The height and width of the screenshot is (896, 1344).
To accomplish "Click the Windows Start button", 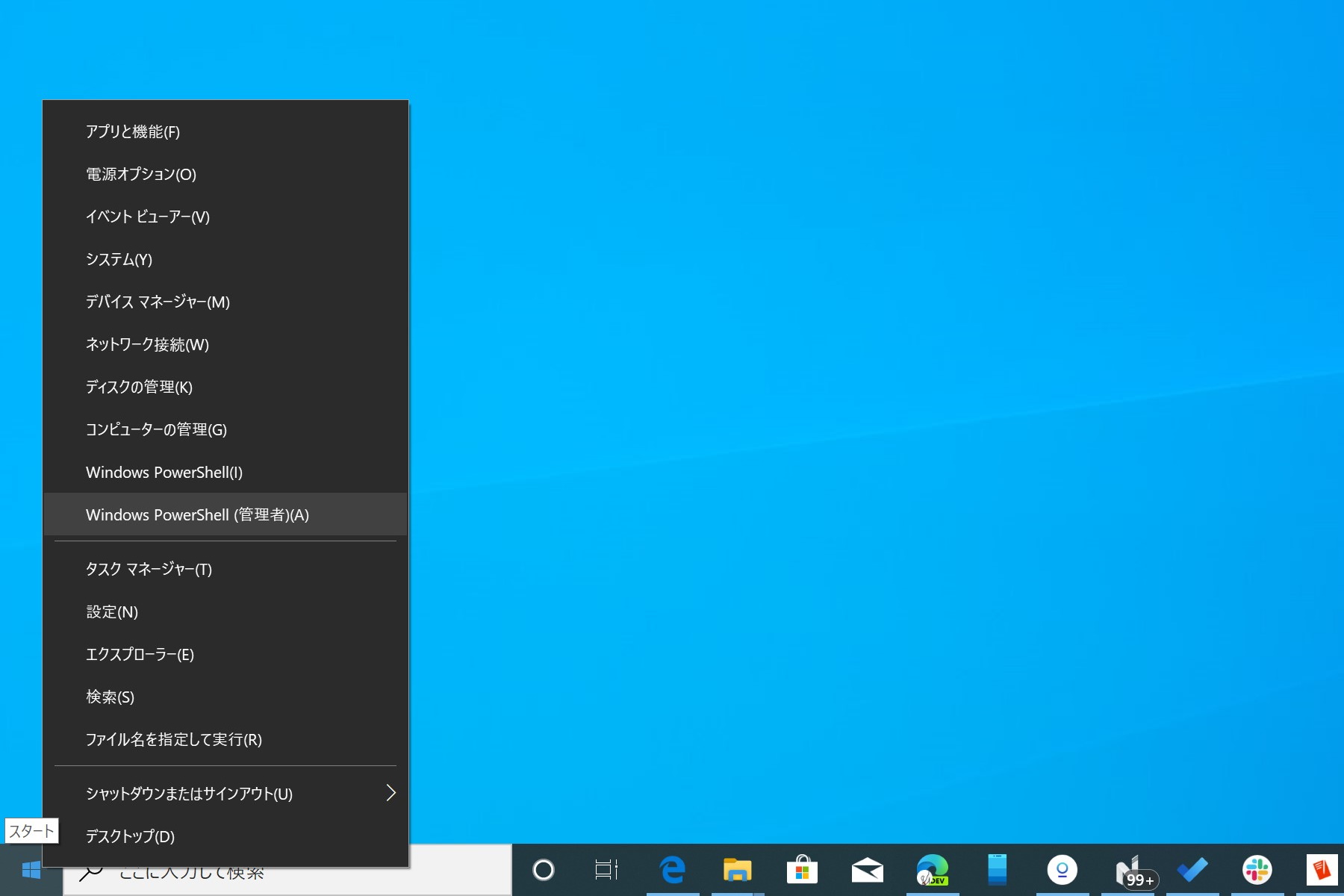I will (31, 870).
